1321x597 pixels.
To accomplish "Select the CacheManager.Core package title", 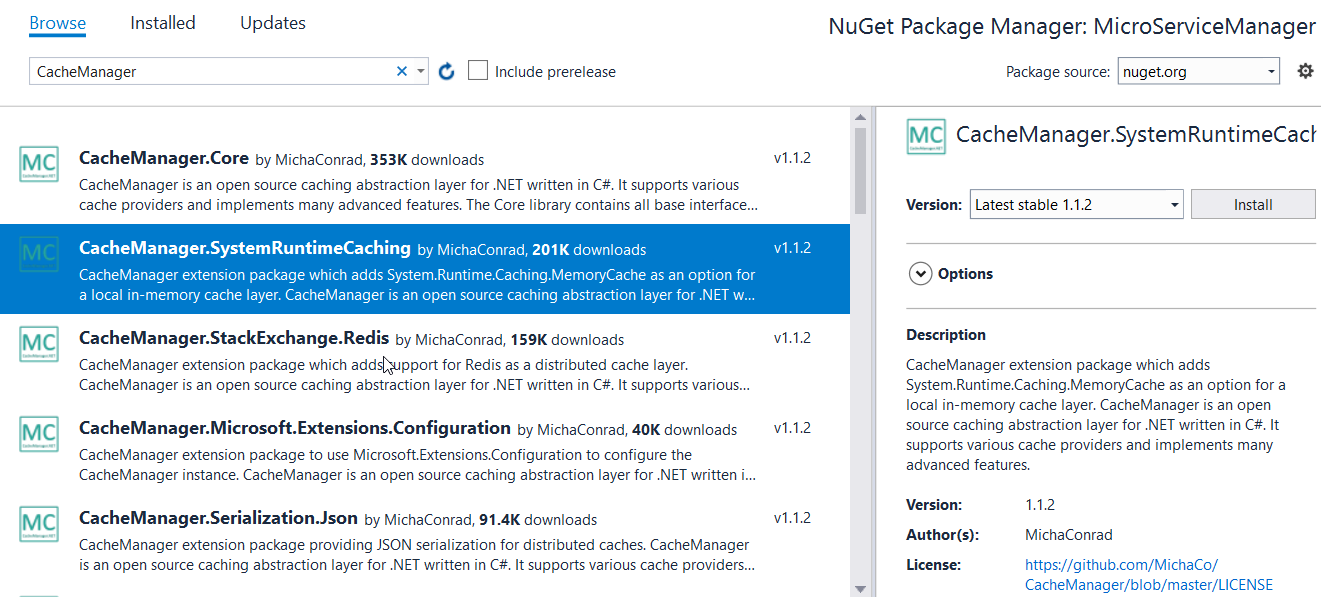I will [164, 158].
